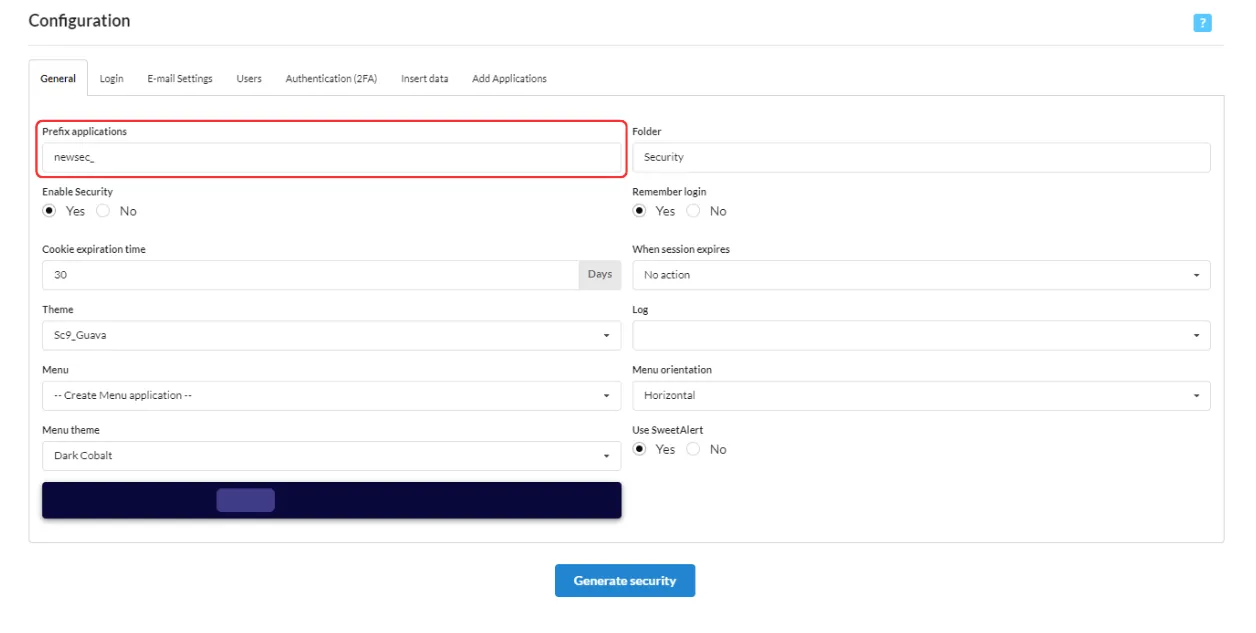Screen dimensions: 1256x633
Task: Go to the Add Applications tab
Action: [x=509, y=79]
